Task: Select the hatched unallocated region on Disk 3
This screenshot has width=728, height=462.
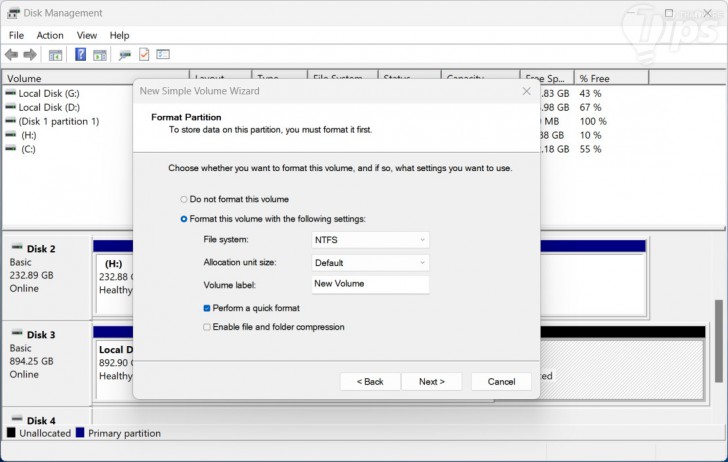Action: pos(622,370)
